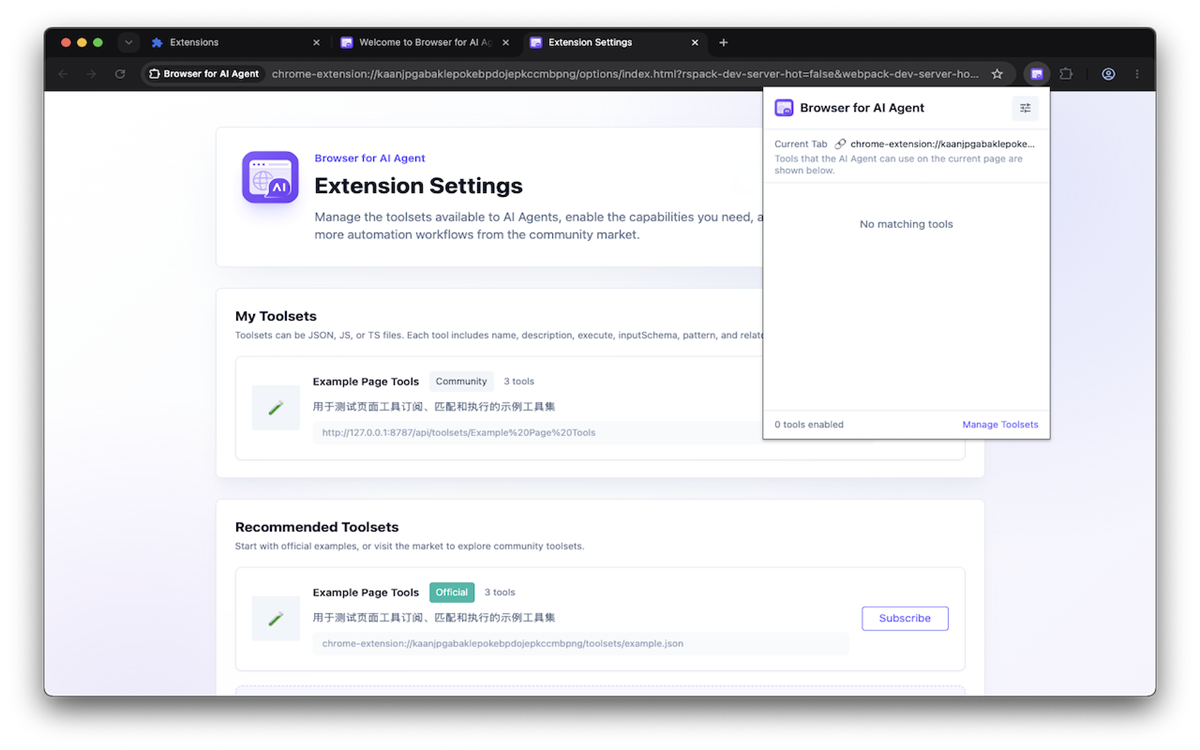This screenshot has width=1200, height=750.
Task: Click the address bar URL
Action: point(625,74)
